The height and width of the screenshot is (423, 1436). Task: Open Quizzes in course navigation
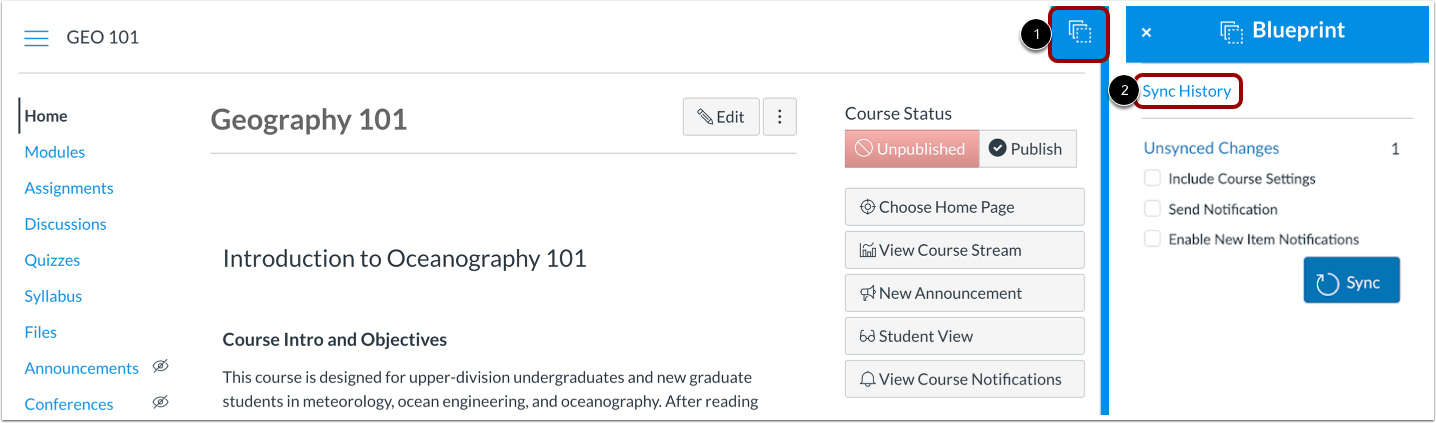(x=52, y=260)
